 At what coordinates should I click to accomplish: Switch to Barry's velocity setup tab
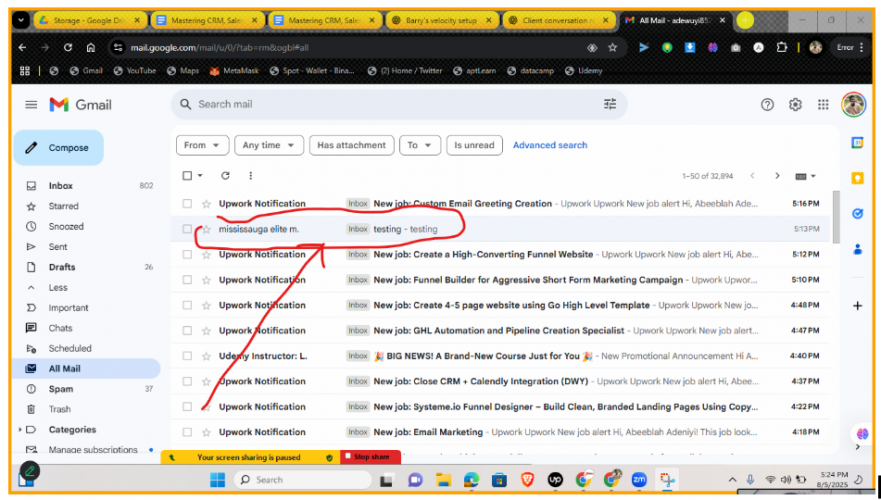coord(441,20)
